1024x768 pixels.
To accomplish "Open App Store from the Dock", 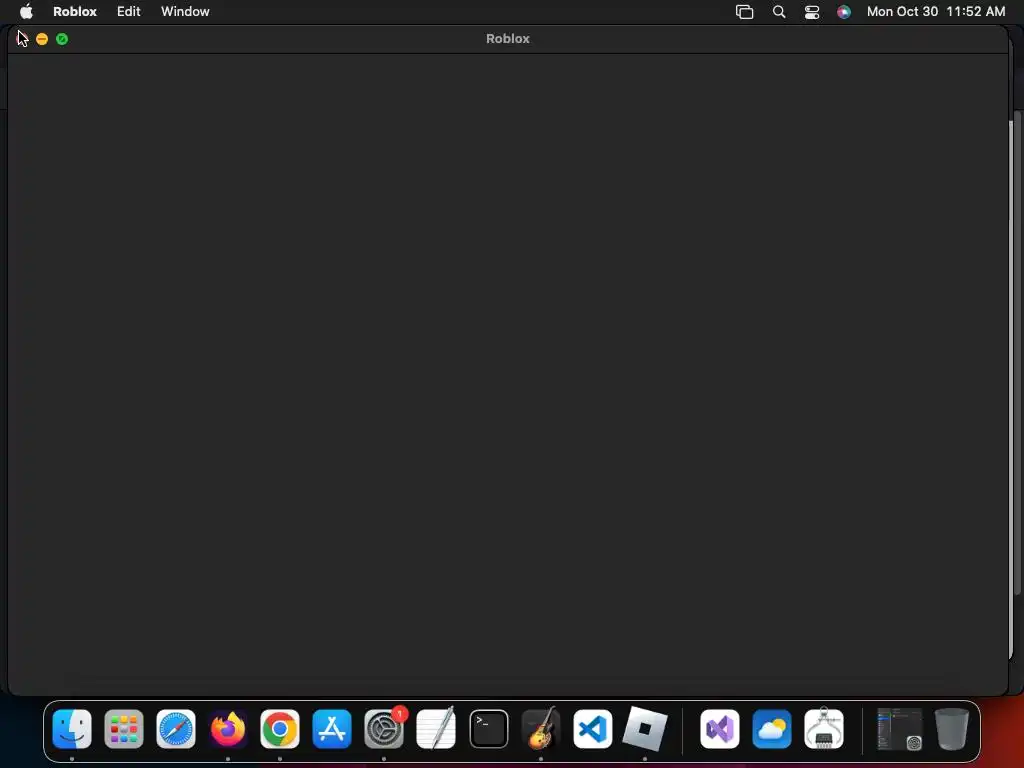I will (x=332, y=728).
